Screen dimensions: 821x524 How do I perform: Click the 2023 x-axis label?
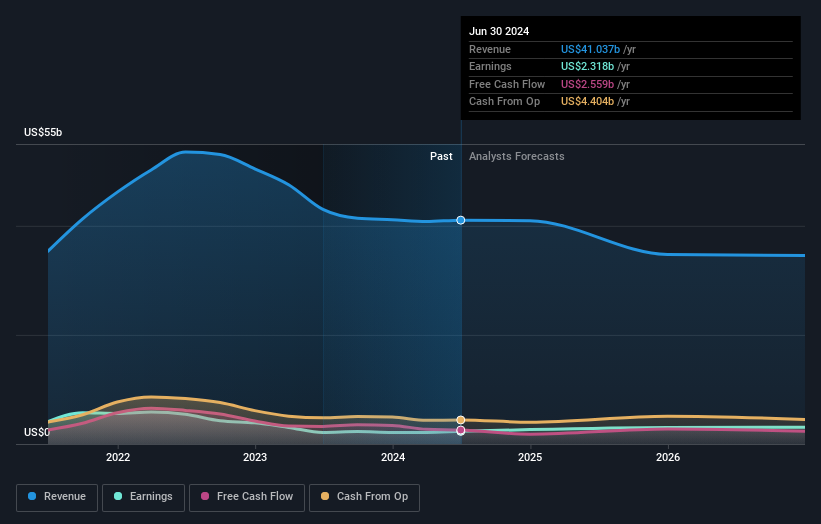255,458
